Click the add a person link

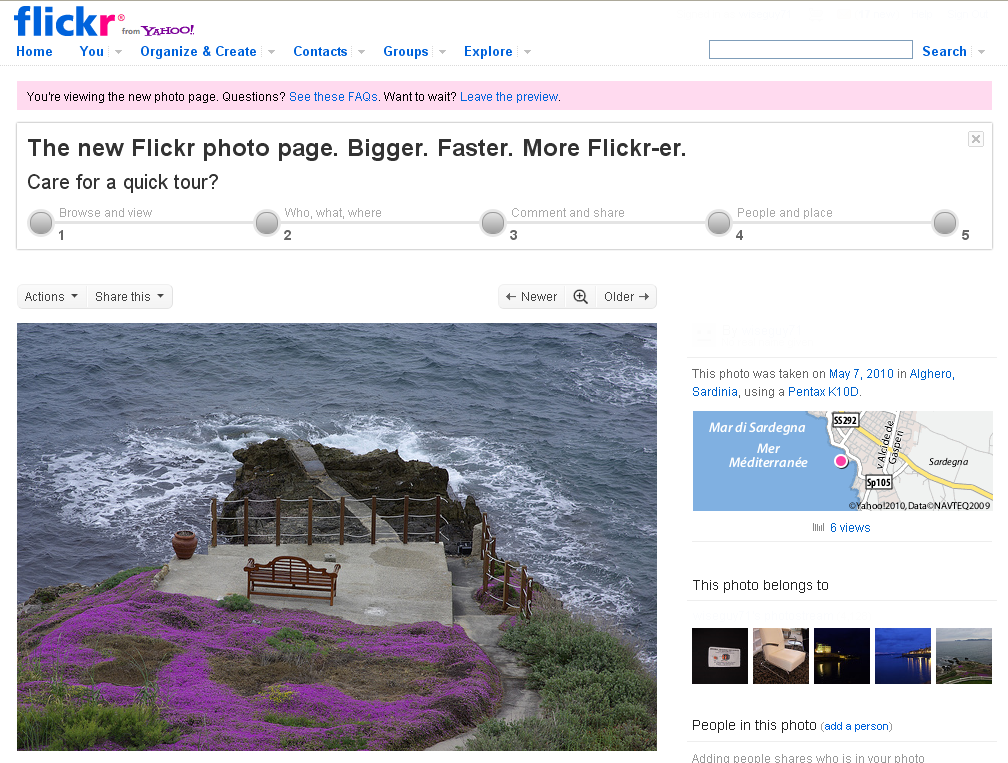856,726
